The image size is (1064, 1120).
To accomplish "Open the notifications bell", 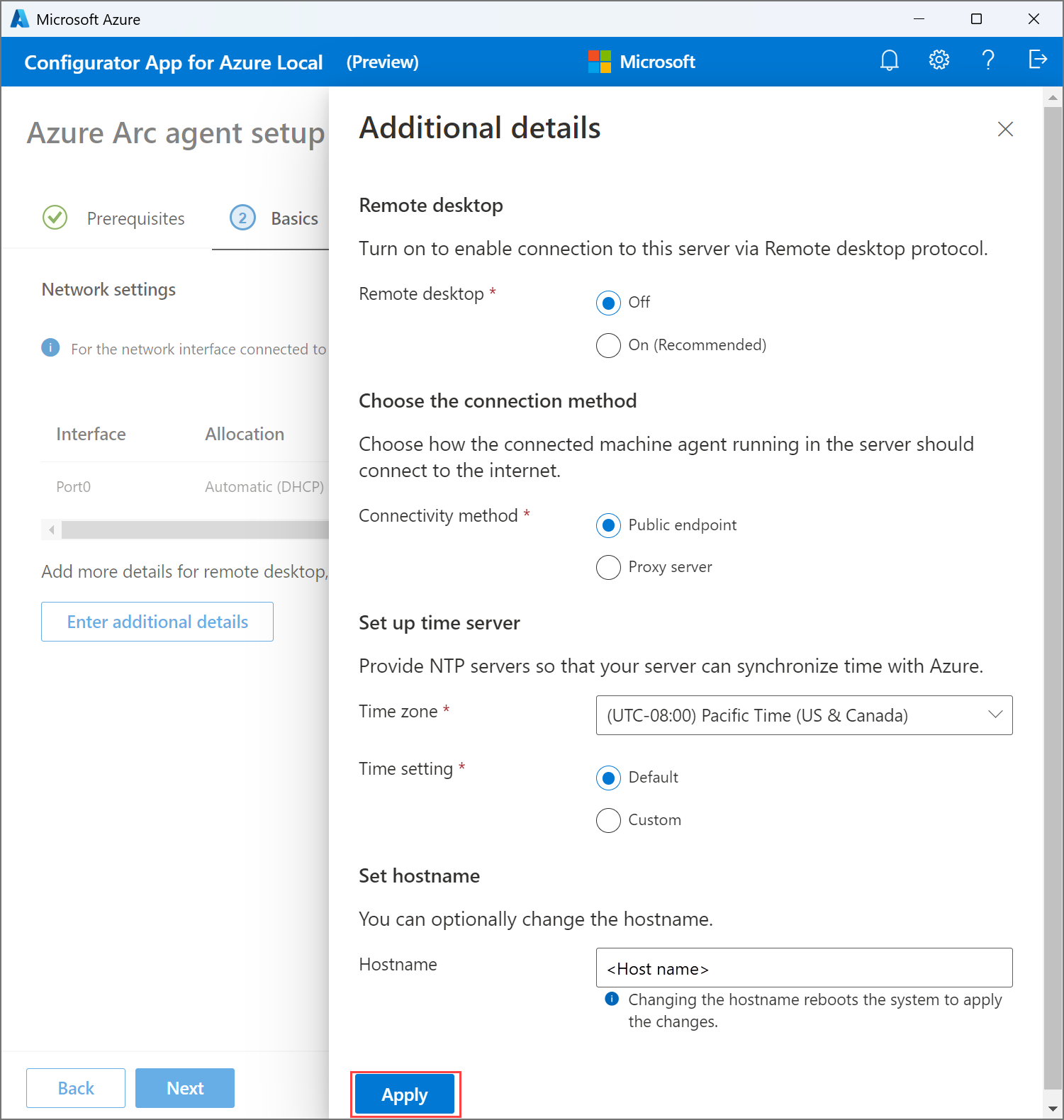I will click(889, 61).
